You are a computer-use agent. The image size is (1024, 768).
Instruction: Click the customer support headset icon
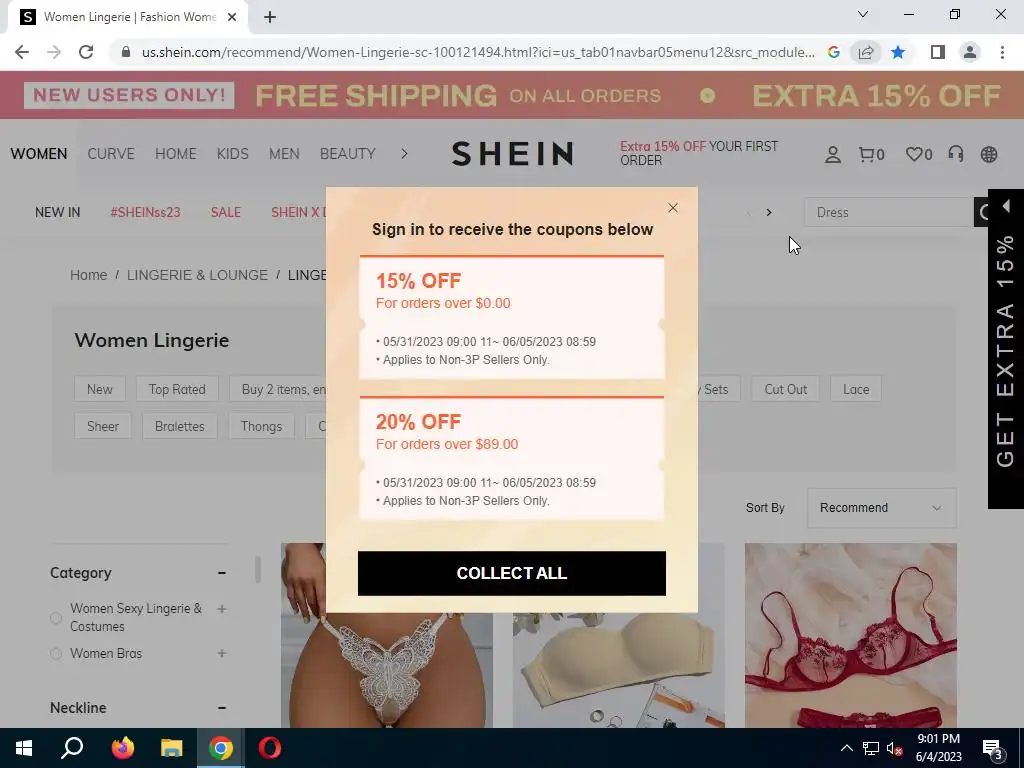(x=955, y=154)
